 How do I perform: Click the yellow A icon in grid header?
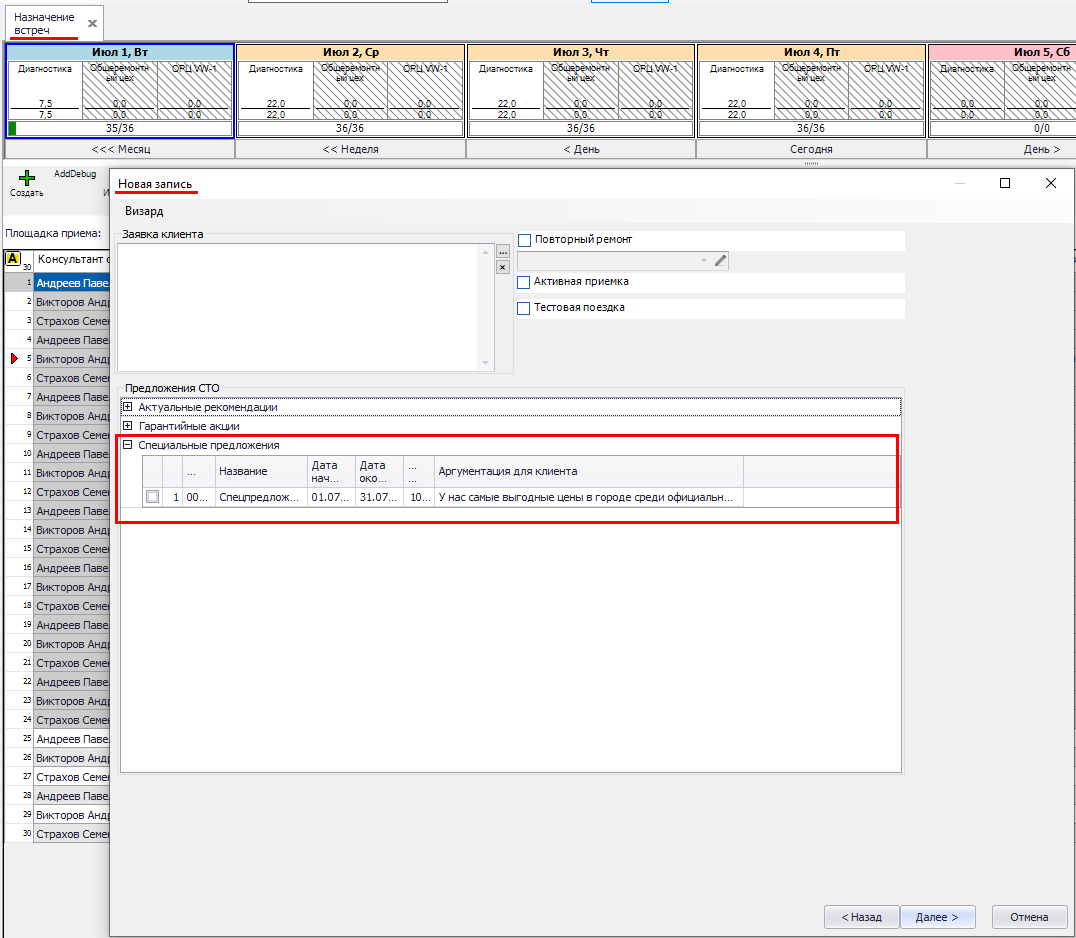click(x=13, y=259)
